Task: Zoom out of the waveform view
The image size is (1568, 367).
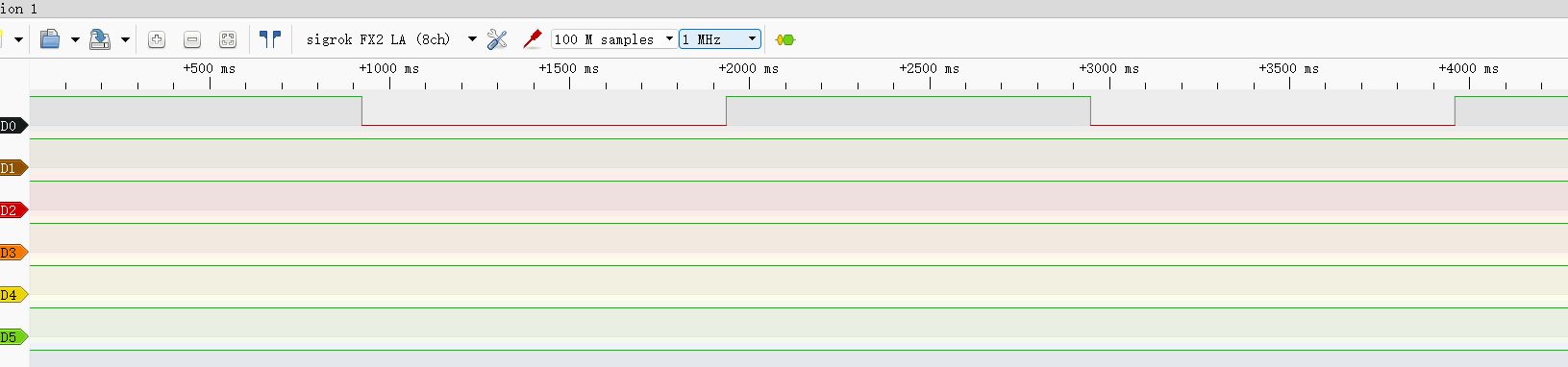Action: coord(192,39)
